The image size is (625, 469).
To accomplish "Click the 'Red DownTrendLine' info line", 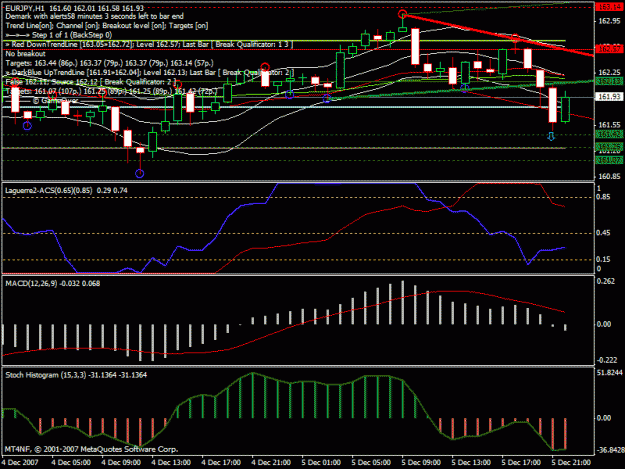I will pyautogui.click(x=149, y=44).
